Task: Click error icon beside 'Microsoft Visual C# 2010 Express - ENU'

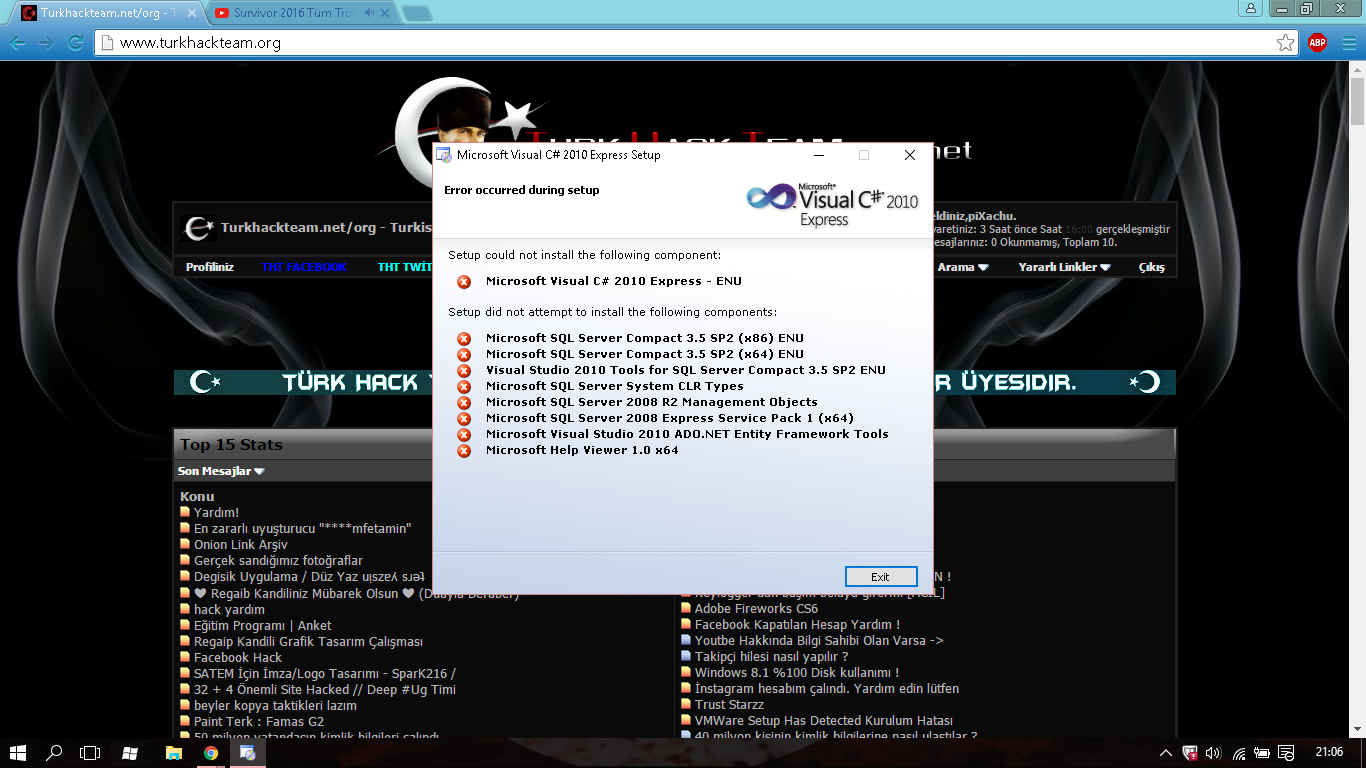Action: [x=464, y=282]
